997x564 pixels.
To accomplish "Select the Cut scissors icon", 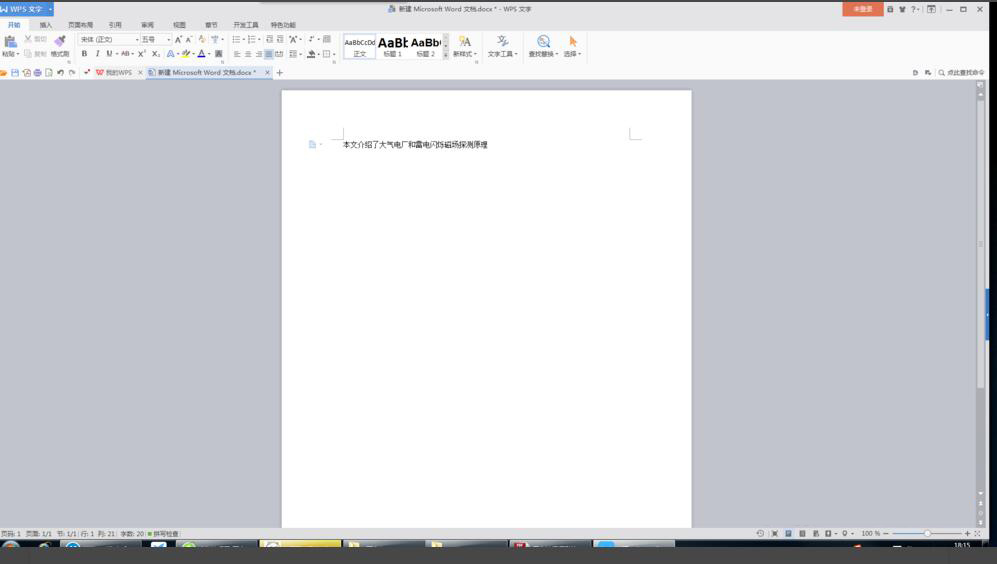I will (x=28, y=39).
